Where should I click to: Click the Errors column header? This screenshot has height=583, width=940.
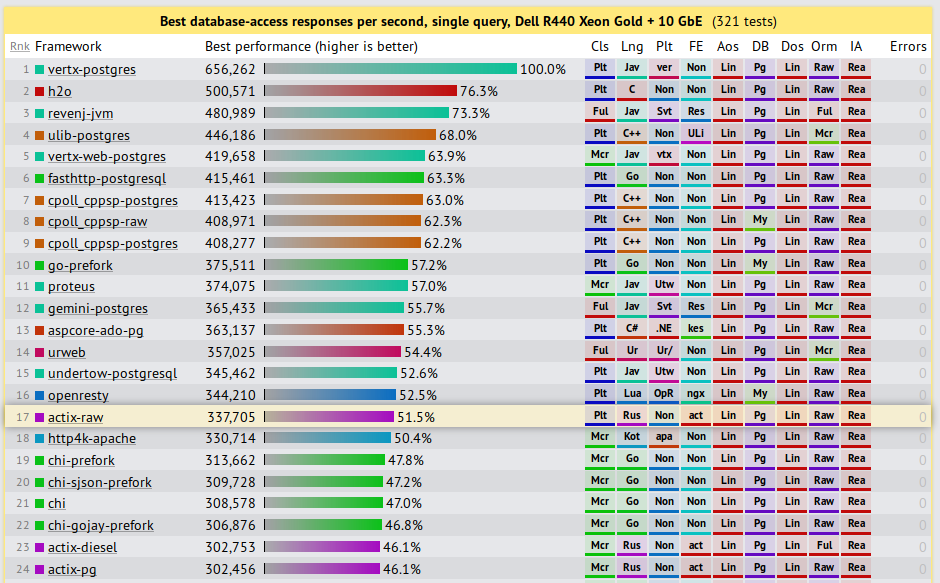pyautogui.click(x=908, y=46)
